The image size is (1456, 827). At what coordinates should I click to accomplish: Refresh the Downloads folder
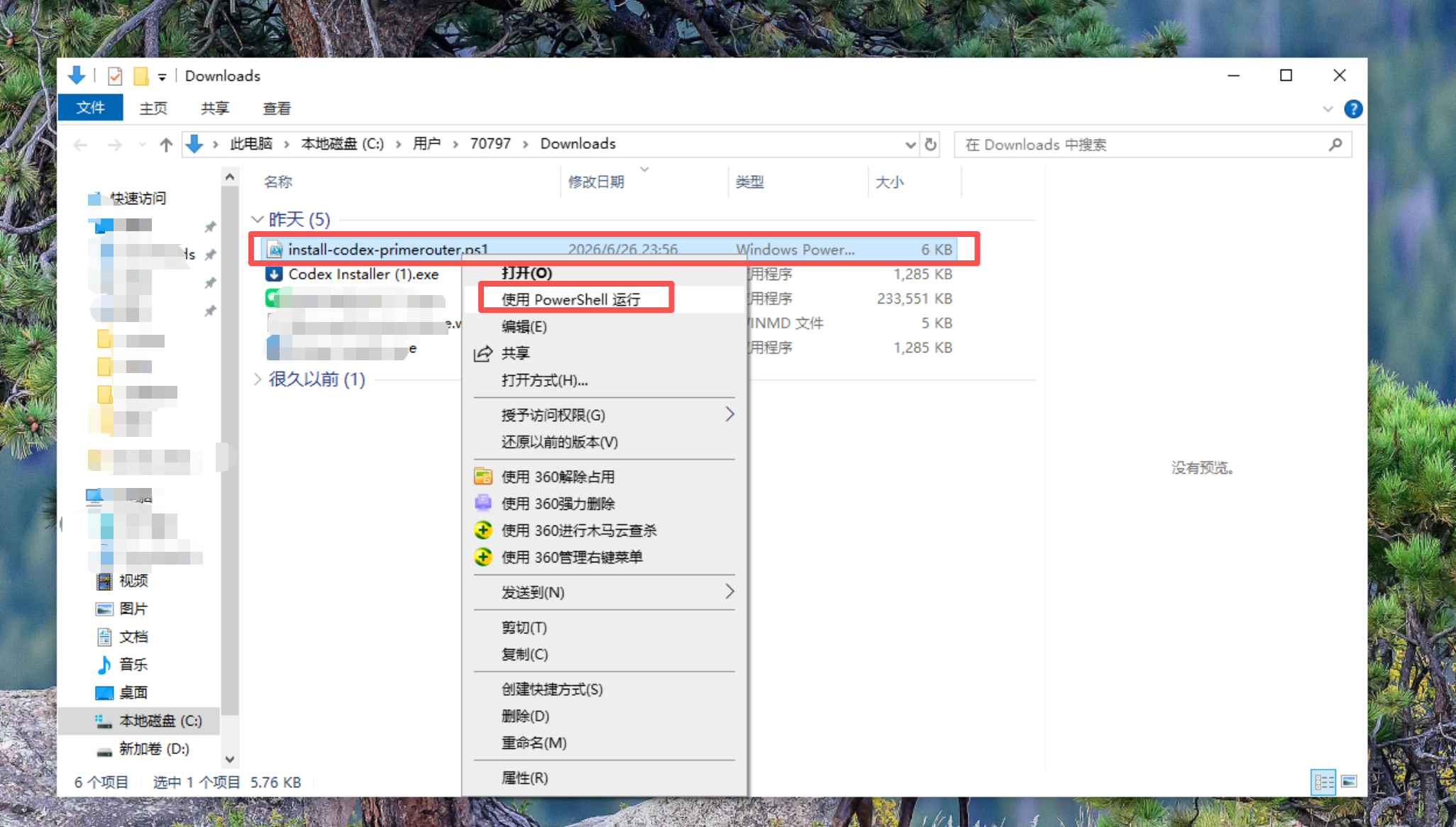[930, 145]
